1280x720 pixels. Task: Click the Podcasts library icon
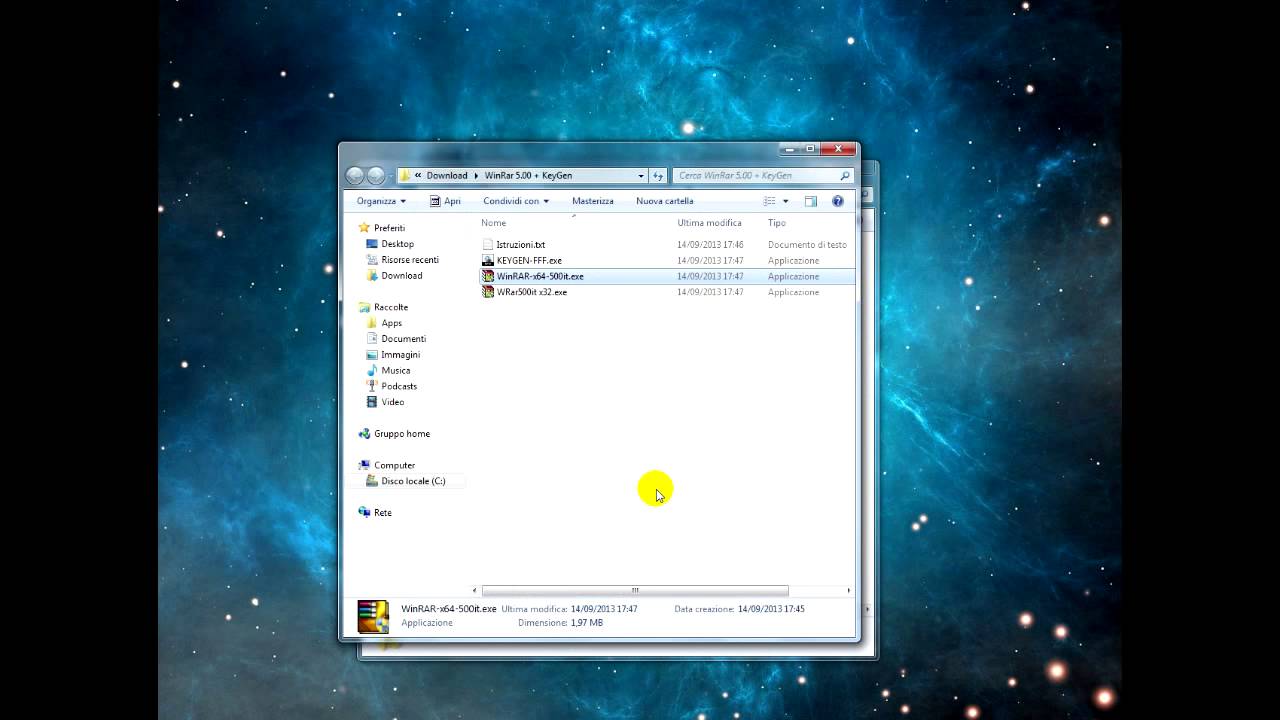372,386
